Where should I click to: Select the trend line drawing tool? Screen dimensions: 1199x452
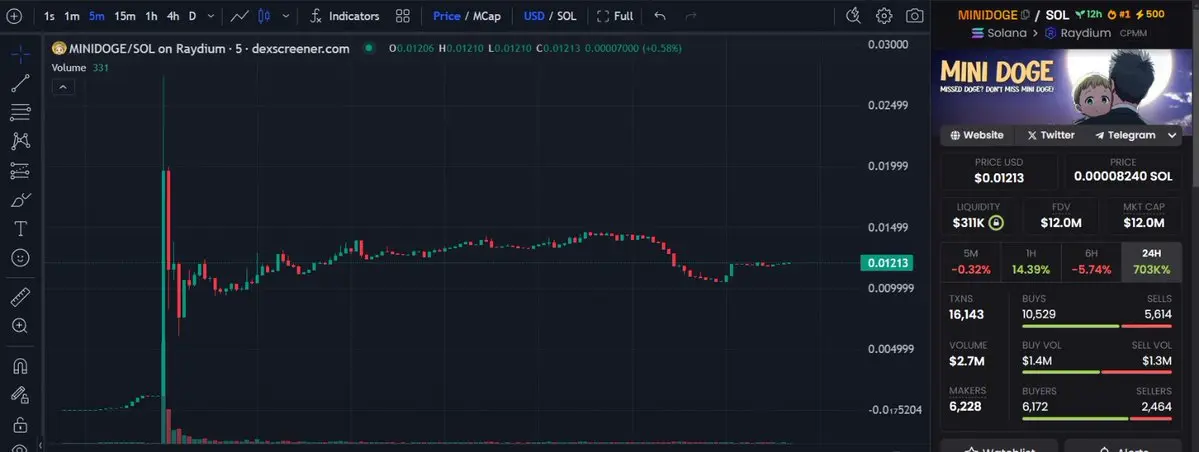click(x=21, y=83)
